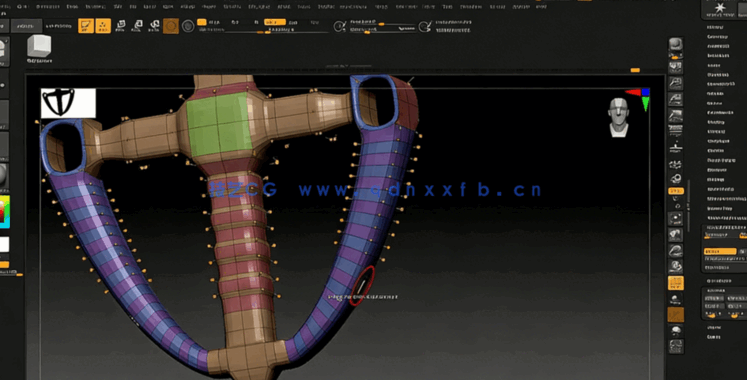Expand the ArrayMesh subpalette
Viewport: 747px width, 380px height.
click(x=718, y=47)
